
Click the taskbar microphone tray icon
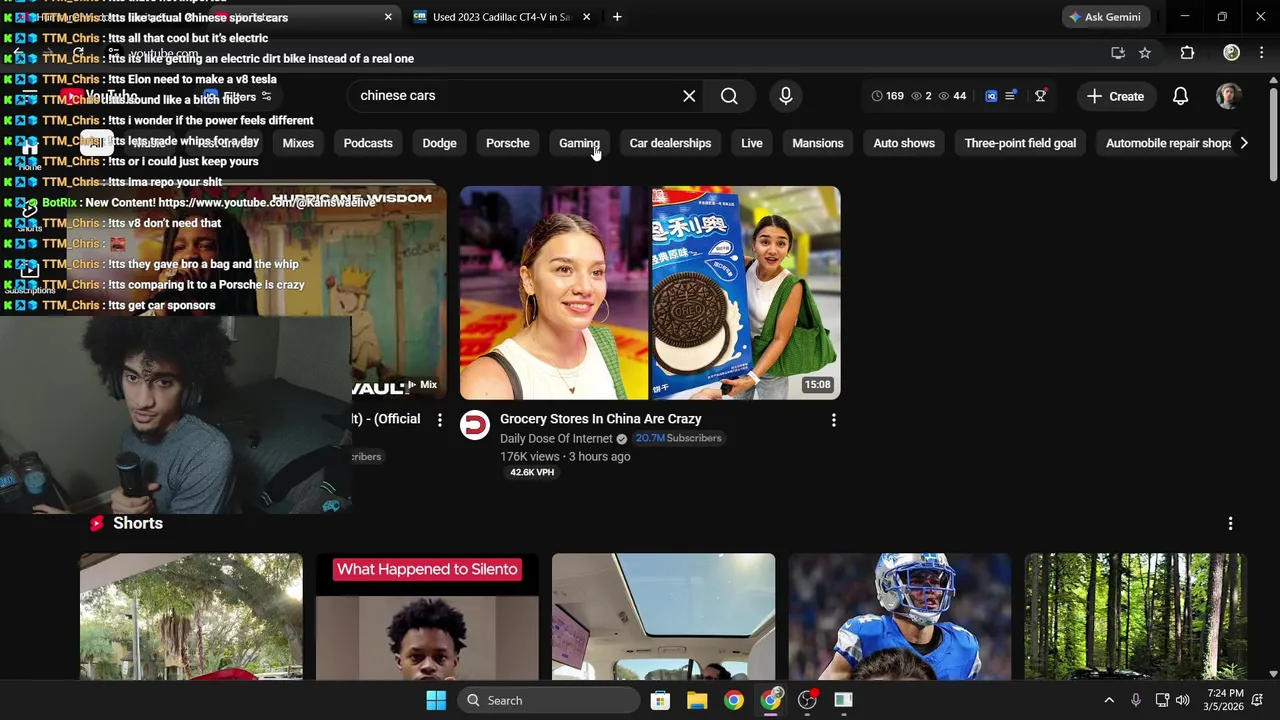pyautogui.click(x=1136, y=701)
